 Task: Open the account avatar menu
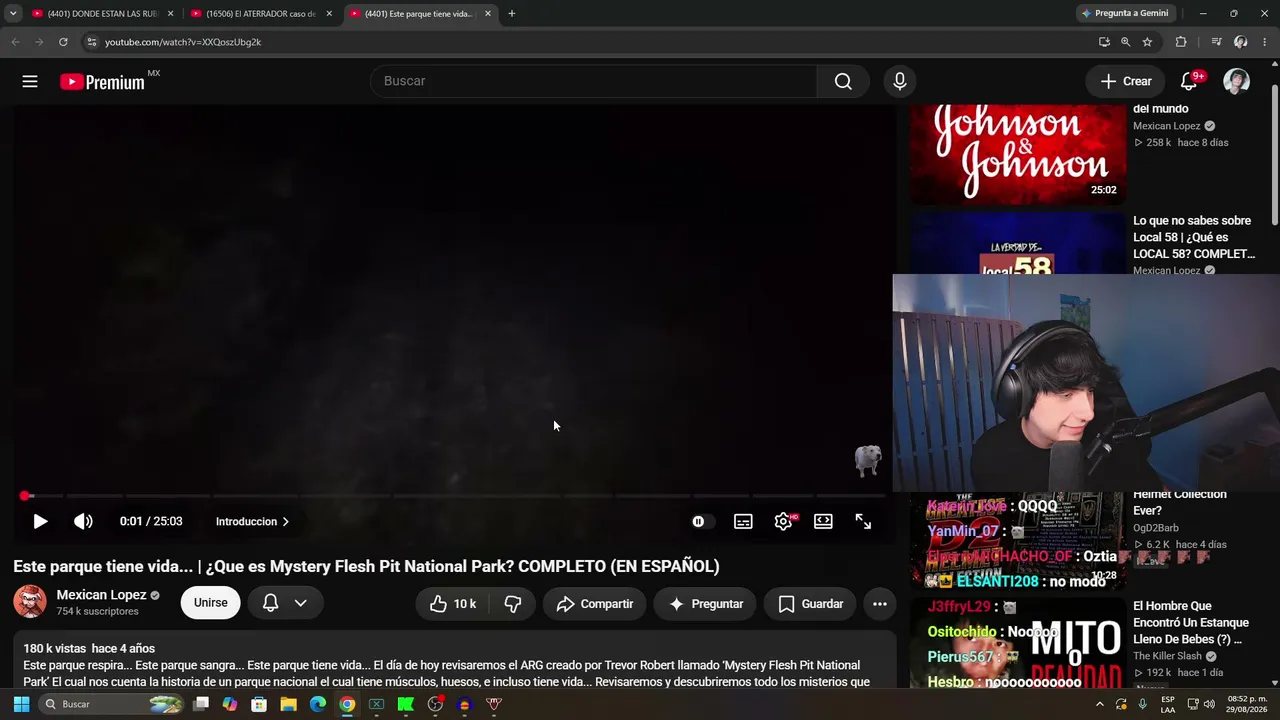point(1237,81)
